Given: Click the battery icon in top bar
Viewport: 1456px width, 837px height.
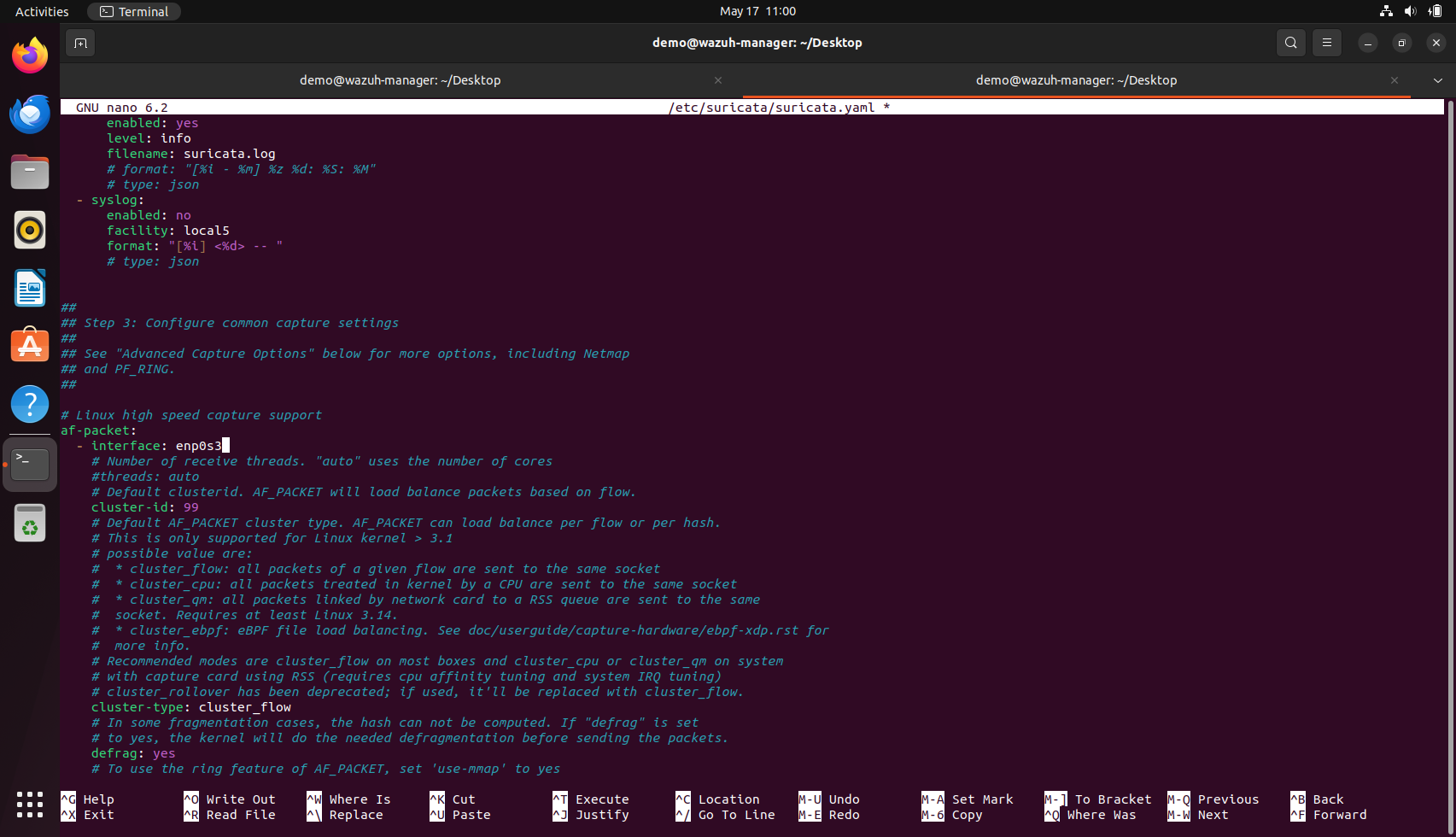Looking at the screenshot, I should pos(1435,11).
